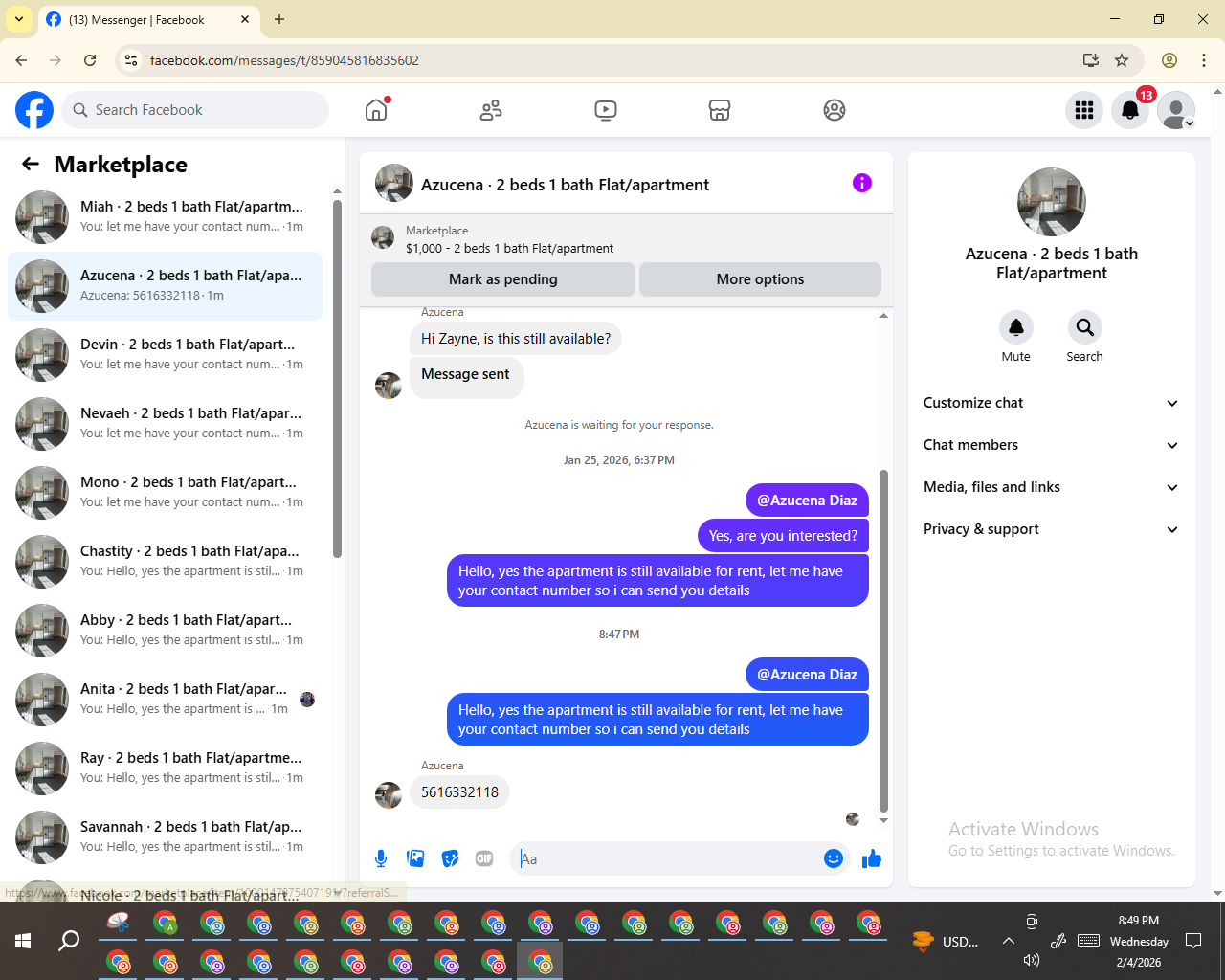Bookmark this tab with the star icon
Screen dimensions: 1225x980
point(1122,60)
